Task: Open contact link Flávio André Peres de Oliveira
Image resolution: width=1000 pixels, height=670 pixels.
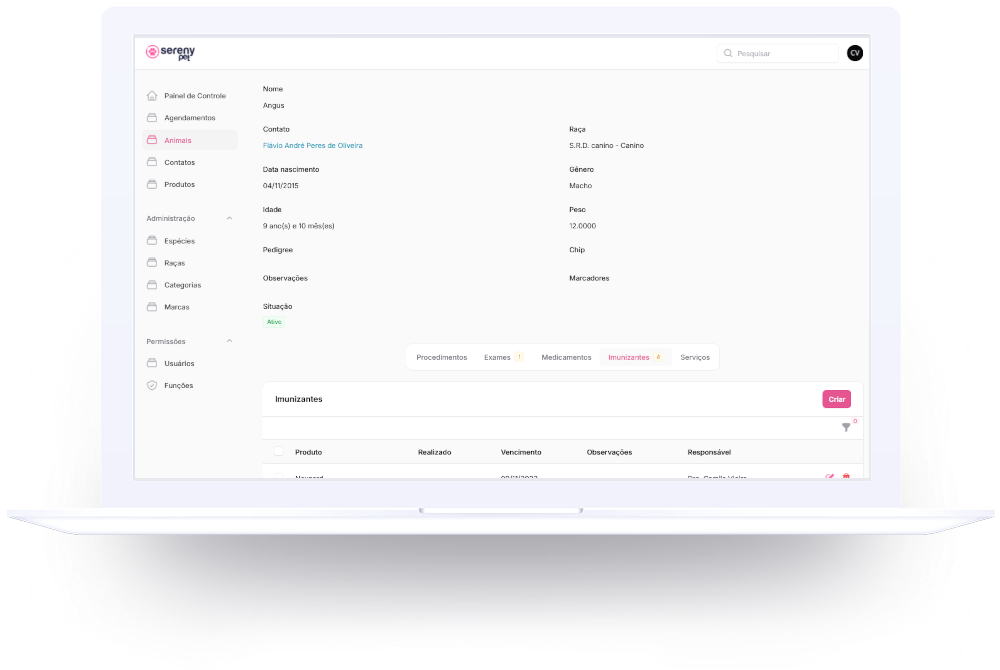Action: (312, 146)
